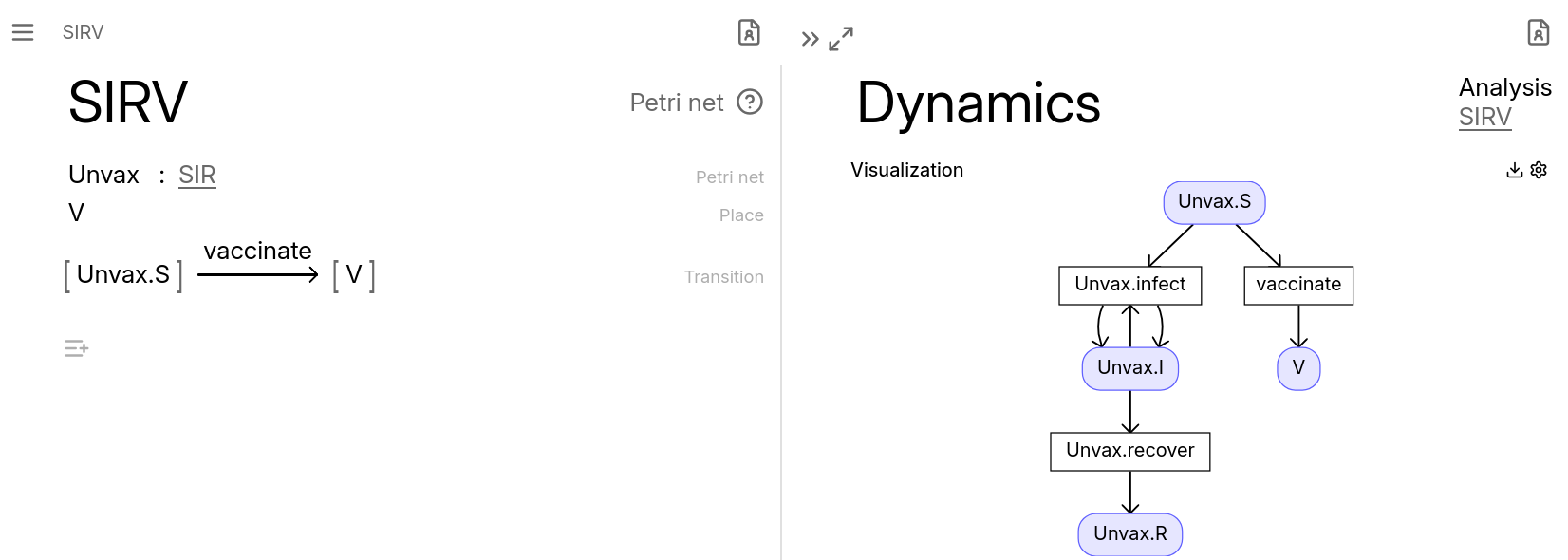Viewport: 1568px width, 560px height.
Task: Click the Petri net help icon
Action: pyautogui.click(x=750, y=102)
